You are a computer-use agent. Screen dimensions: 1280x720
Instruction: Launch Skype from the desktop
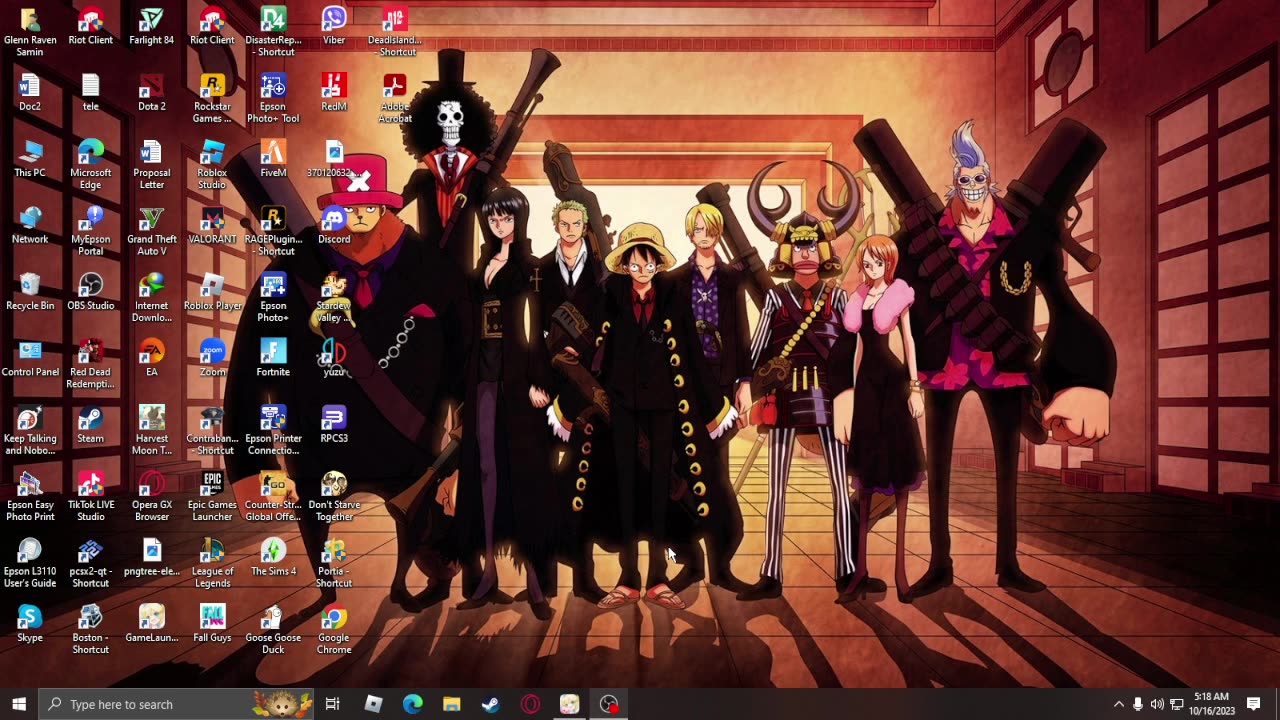[30, 623]
